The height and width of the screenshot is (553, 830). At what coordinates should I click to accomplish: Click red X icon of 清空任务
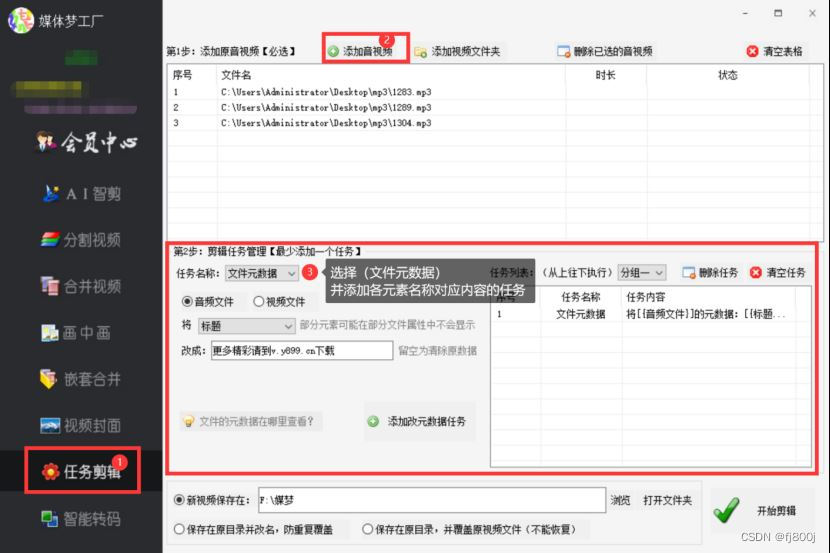point(756,273)
